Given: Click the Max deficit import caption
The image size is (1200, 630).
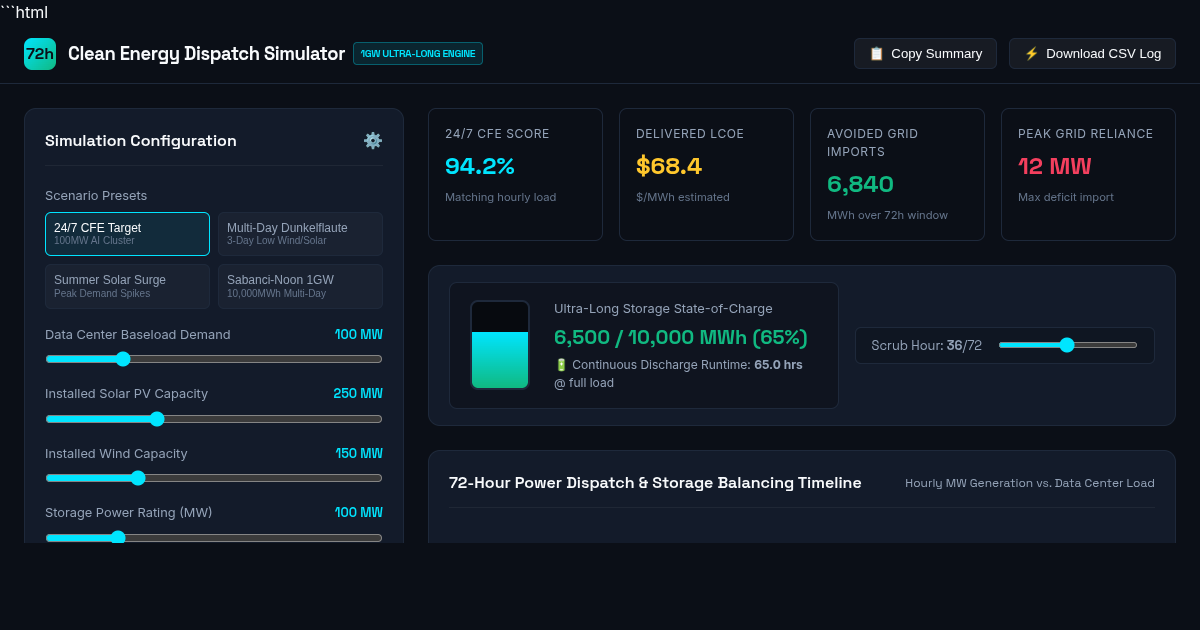Looking at the screenshot, I should click(1066, 197).
